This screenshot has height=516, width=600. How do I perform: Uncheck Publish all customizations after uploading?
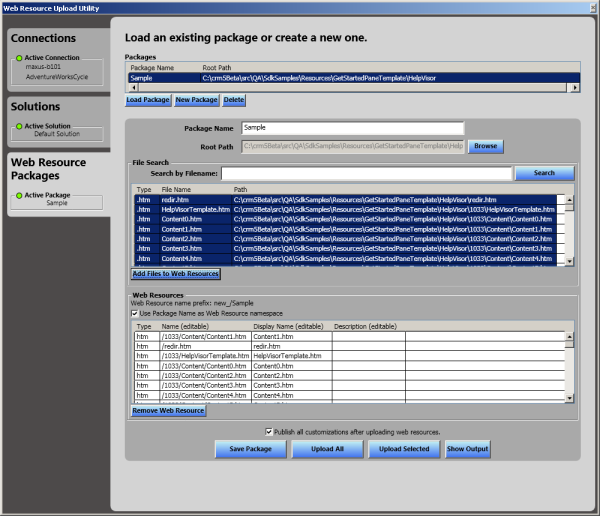(x=268, y=431)
